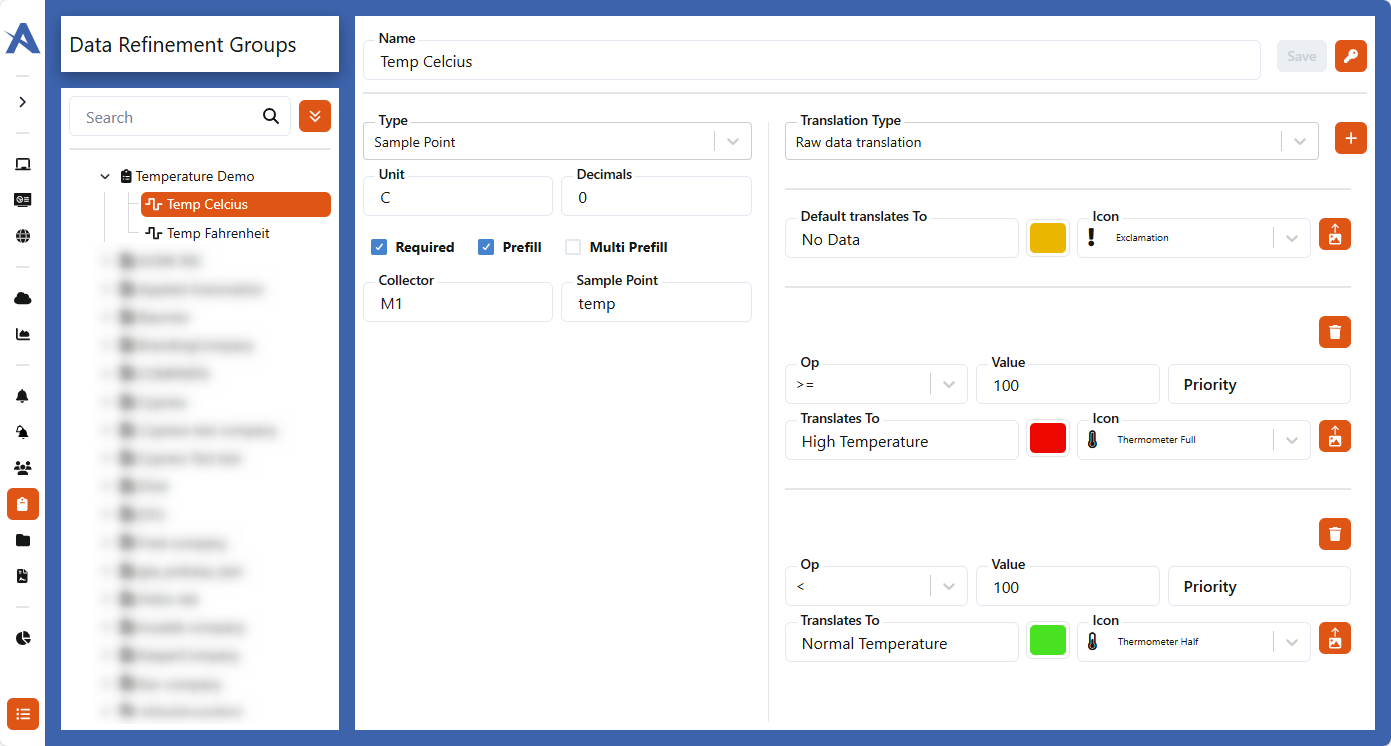1391x746 pixels.
Task: Collapse the Temperature Demo tree node
Action: point(105,176)
